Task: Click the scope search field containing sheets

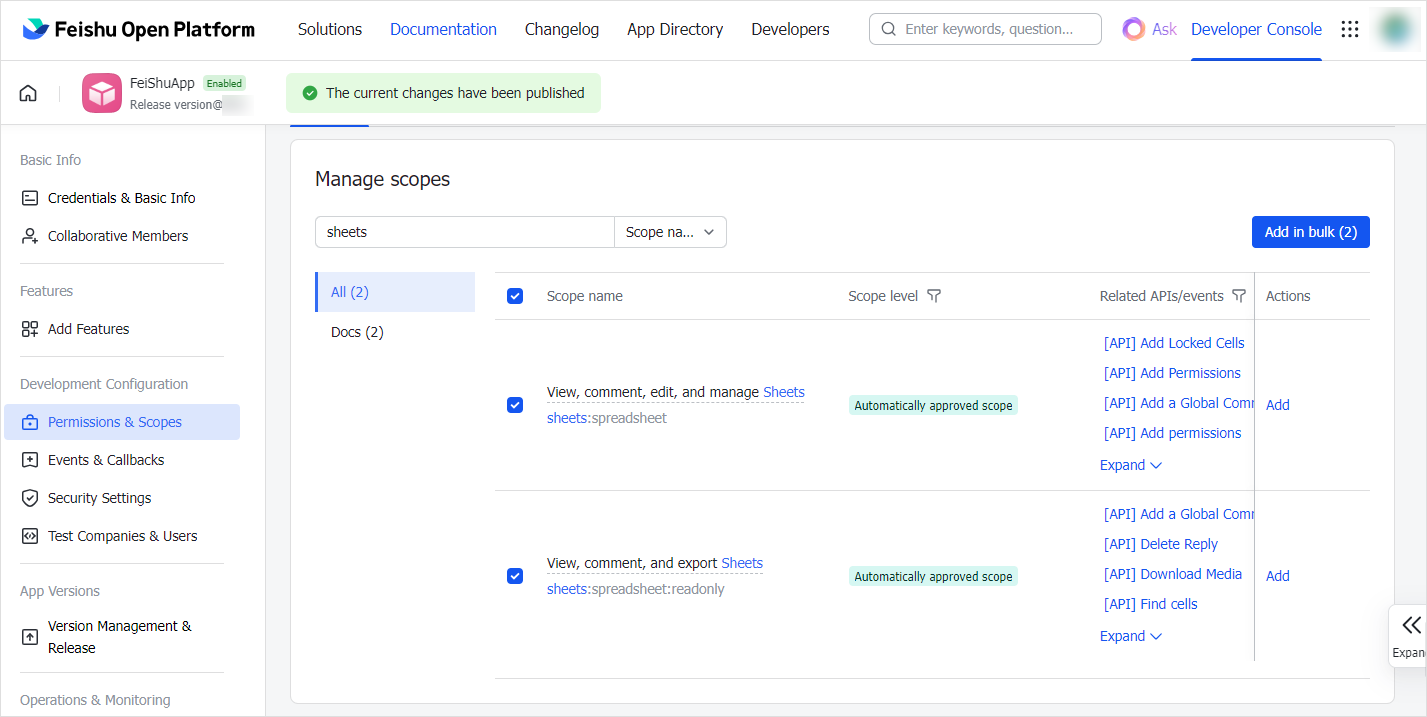Action: pyautogui.click(x=465, y=232)
